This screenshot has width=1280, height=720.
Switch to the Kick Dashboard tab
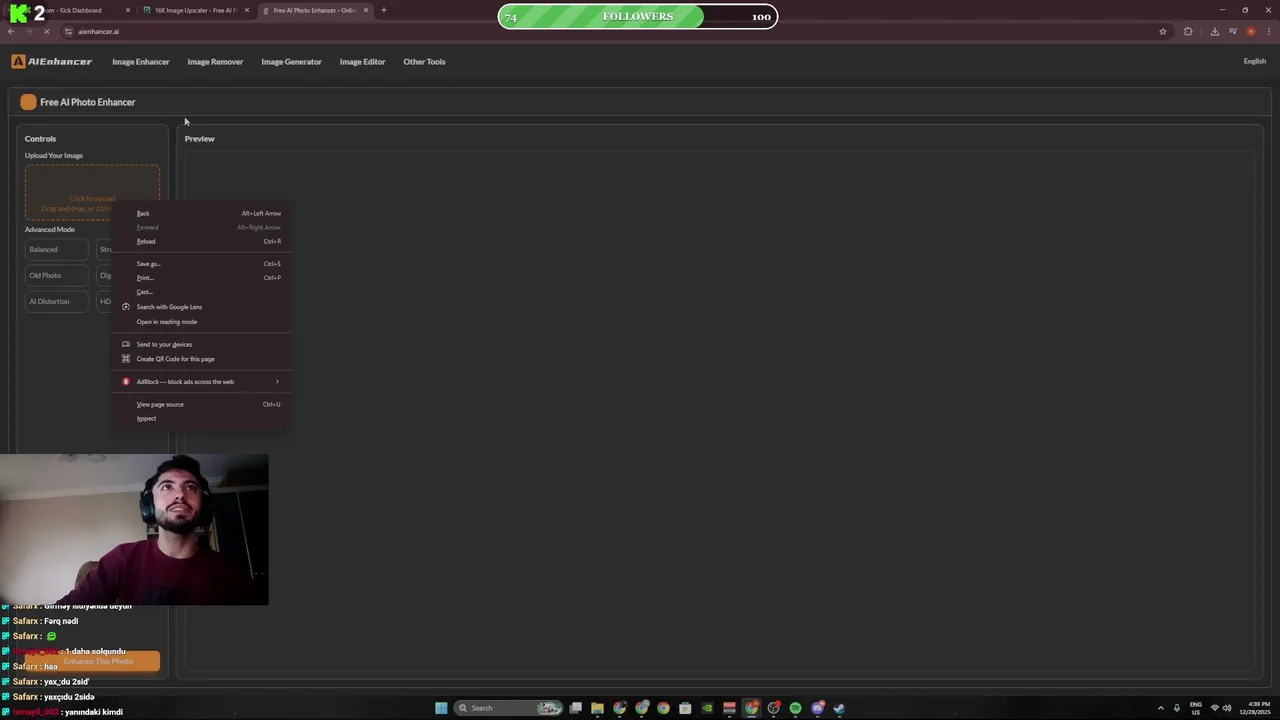[x=75, y=10]
